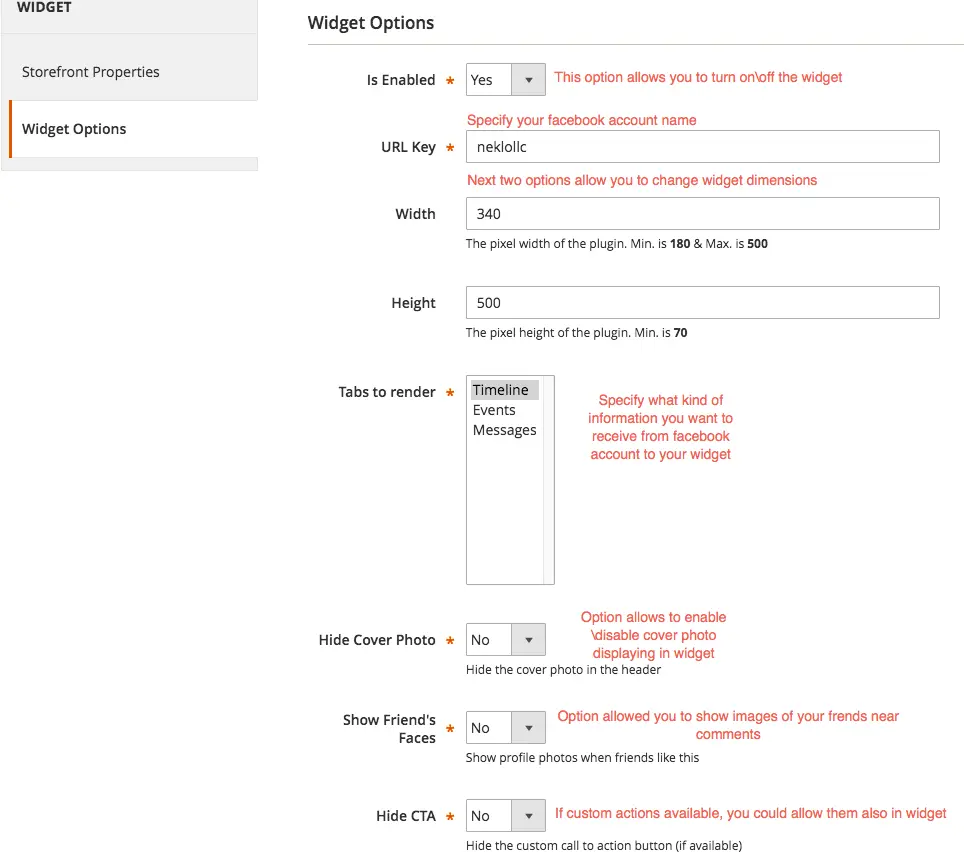Open the Is Enabled dropdown arrow
The width and height of the screenshot is (964, 852).
(528, 80)
